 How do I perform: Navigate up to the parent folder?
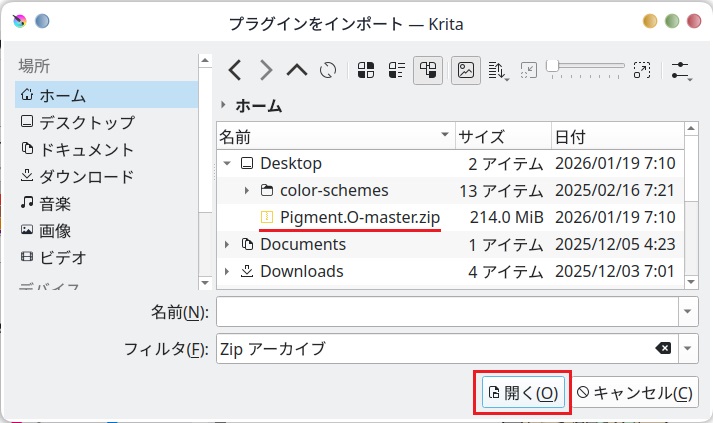click(x=297, y=70)
